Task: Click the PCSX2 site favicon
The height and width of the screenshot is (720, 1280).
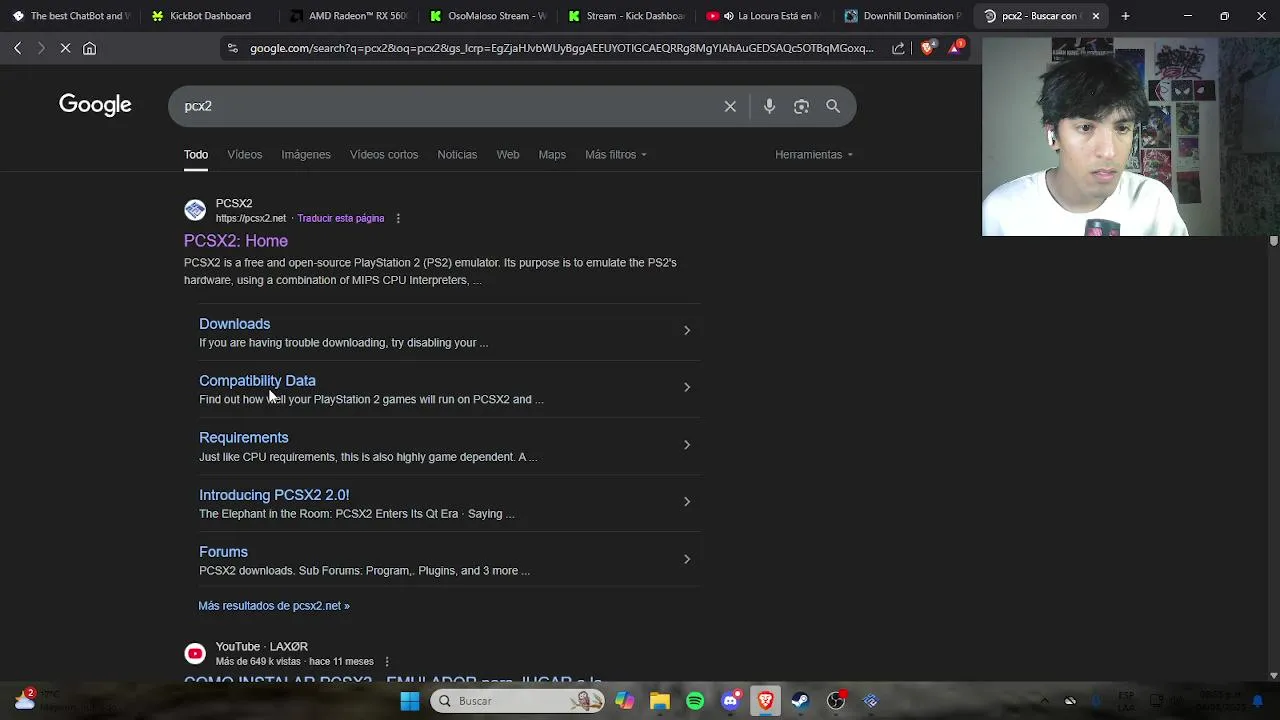Action: [195, 210]
